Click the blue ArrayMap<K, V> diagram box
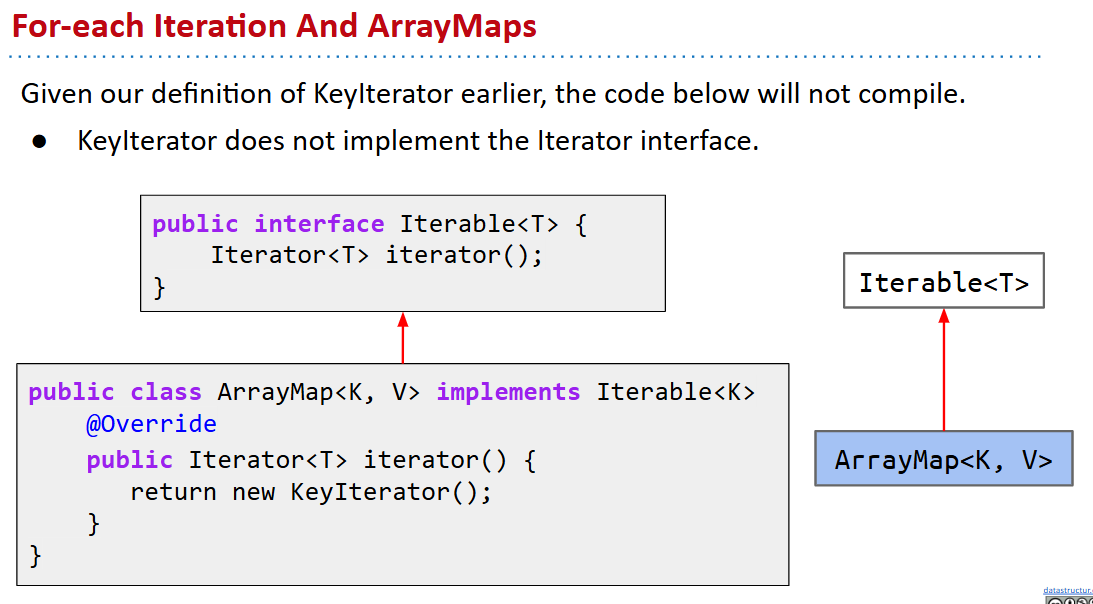Image resolution: width=1093 pixels, height=604 pixels. click(943, 459)
